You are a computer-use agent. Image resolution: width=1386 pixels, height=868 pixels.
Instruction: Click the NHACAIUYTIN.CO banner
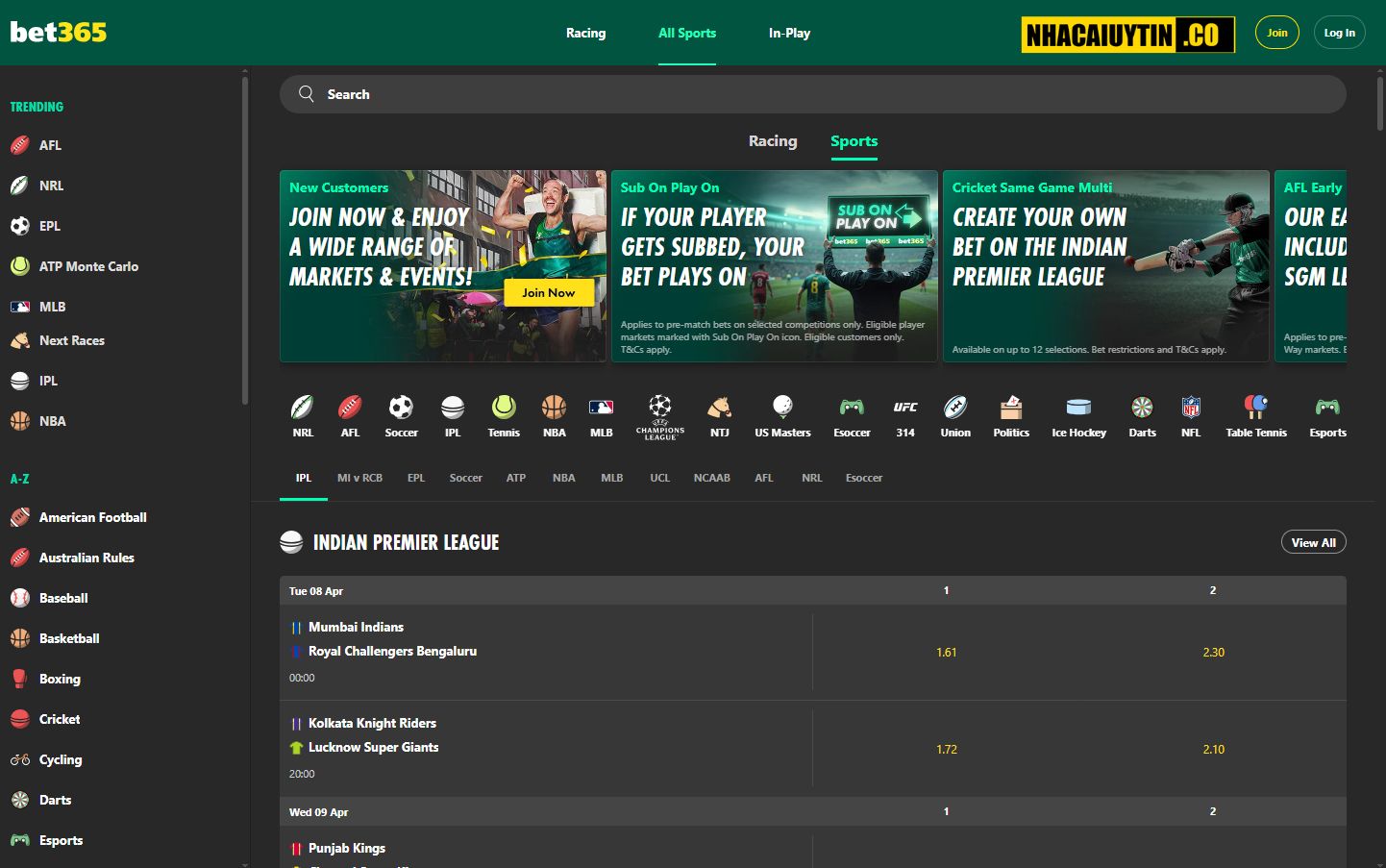tap(1127, 35)
